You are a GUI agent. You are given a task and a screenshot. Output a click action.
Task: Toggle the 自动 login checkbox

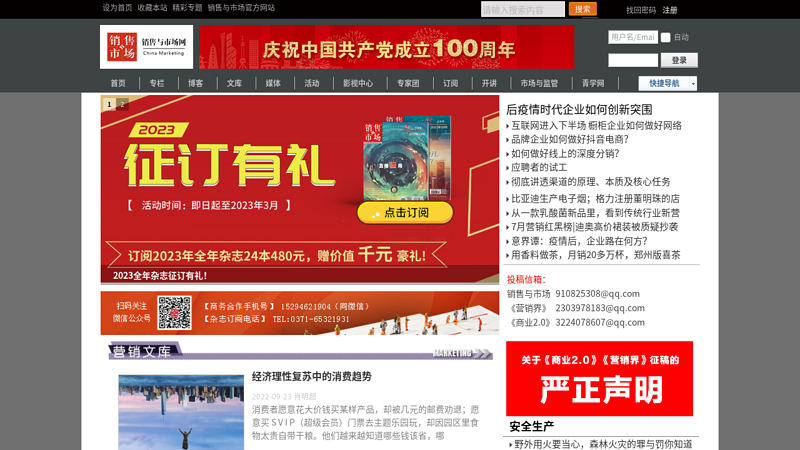pyautogui.click(x=665, y=37)
